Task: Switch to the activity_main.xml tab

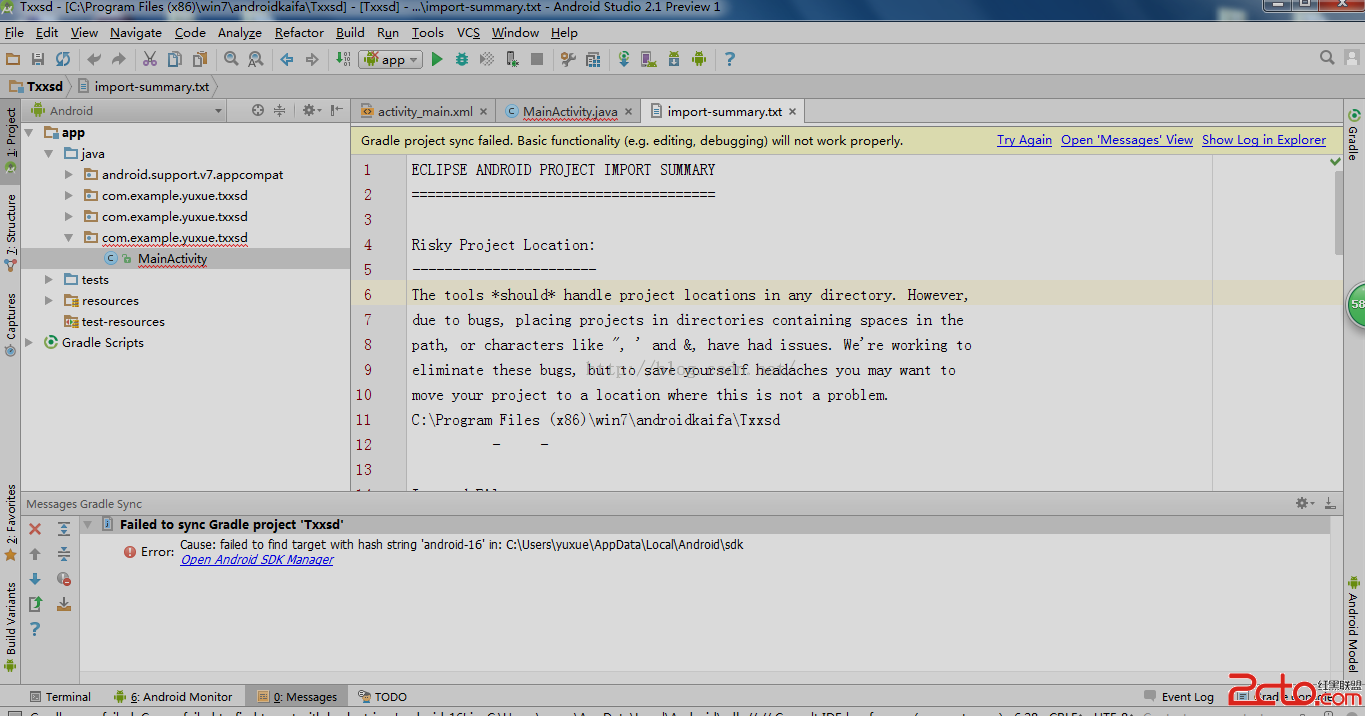Action: point(424,112)
